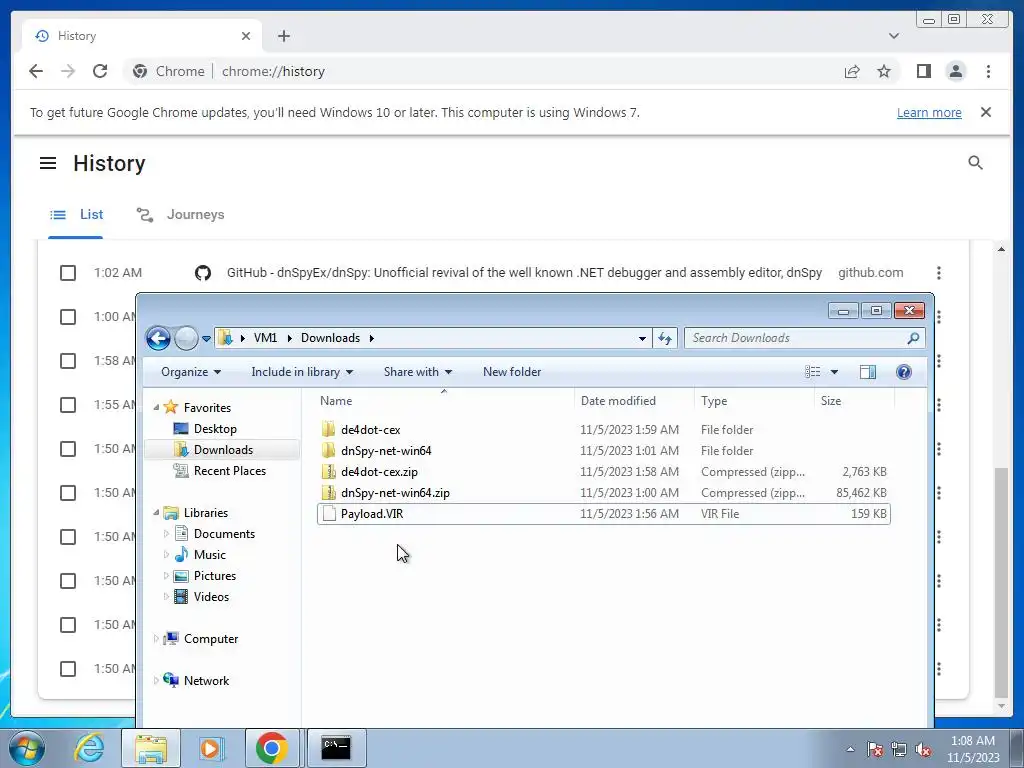This screenshot has width=1024, height=768.
Task: Click VM1 in the breadcrumb path
Action: click(265, 338)
